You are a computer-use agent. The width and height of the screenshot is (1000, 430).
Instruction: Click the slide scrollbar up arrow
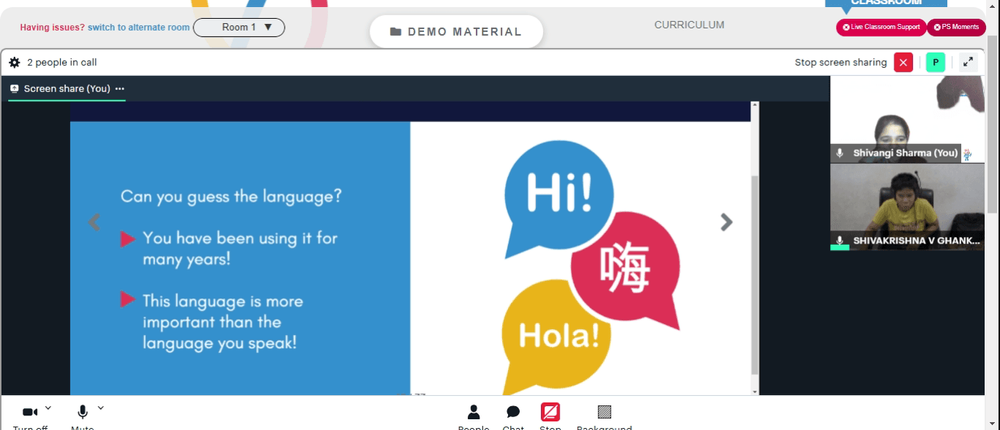click(755, 105)
